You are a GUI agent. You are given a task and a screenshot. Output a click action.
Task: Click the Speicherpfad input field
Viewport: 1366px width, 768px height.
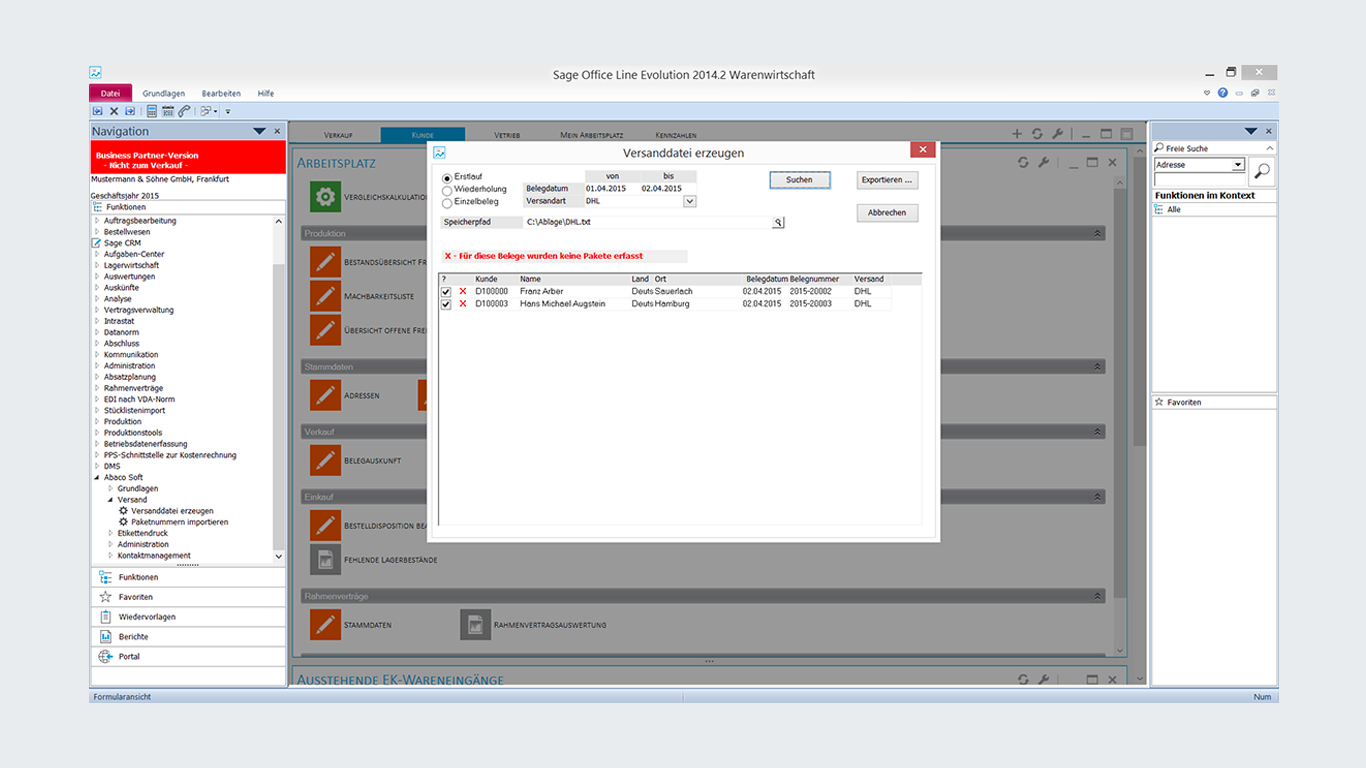(x=648, y=222)
